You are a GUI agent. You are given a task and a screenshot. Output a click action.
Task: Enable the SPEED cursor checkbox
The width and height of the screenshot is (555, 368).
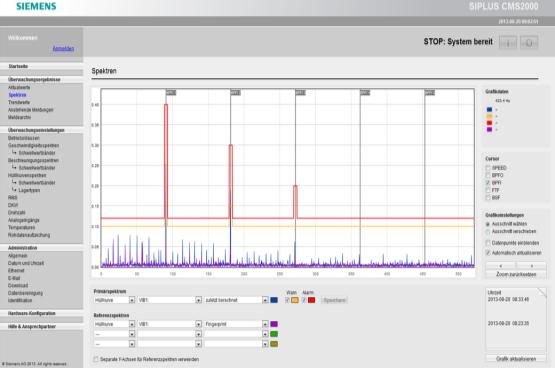488,168
